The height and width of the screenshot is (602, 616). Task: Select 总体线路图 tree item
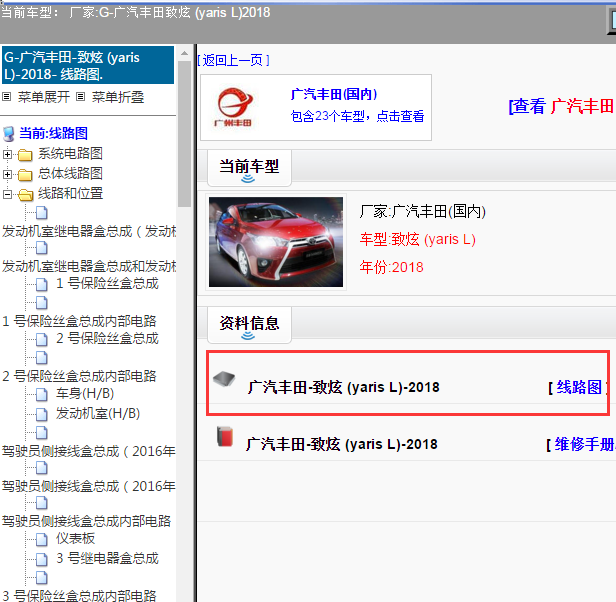[x=70, y=173]
